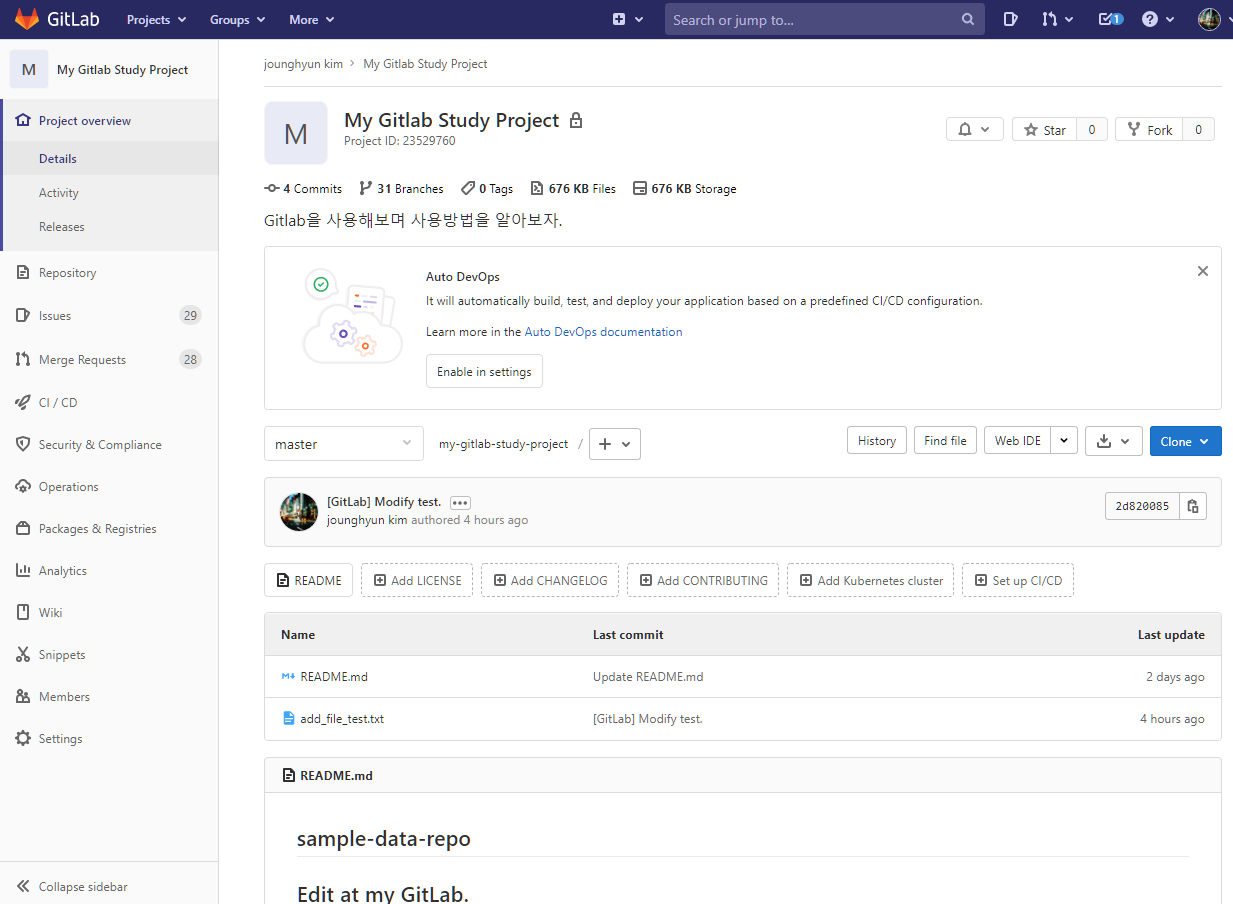This screenshot has width=1233, height=904.
Task: Open notification bell dropdown
Action: [975, 129]
